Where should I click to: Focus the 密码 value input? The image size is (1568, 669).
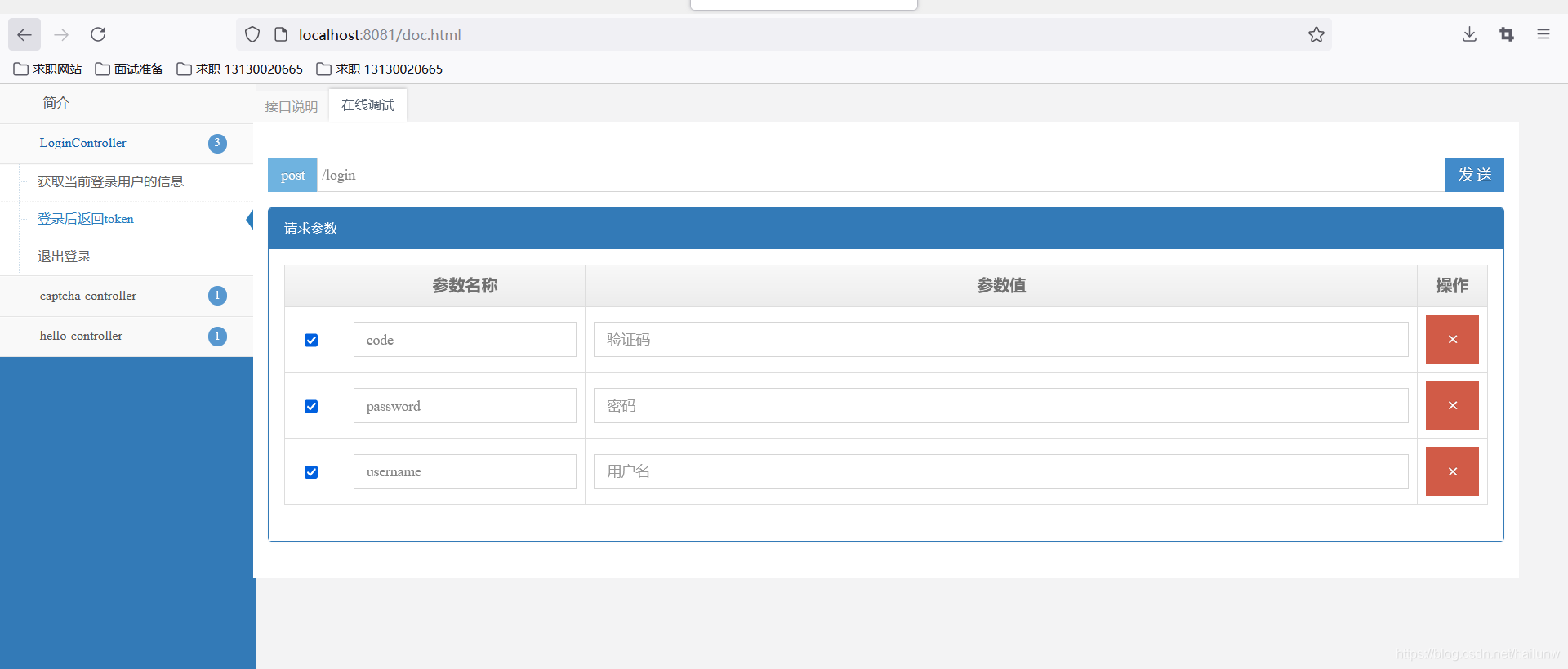[1000, 405]
